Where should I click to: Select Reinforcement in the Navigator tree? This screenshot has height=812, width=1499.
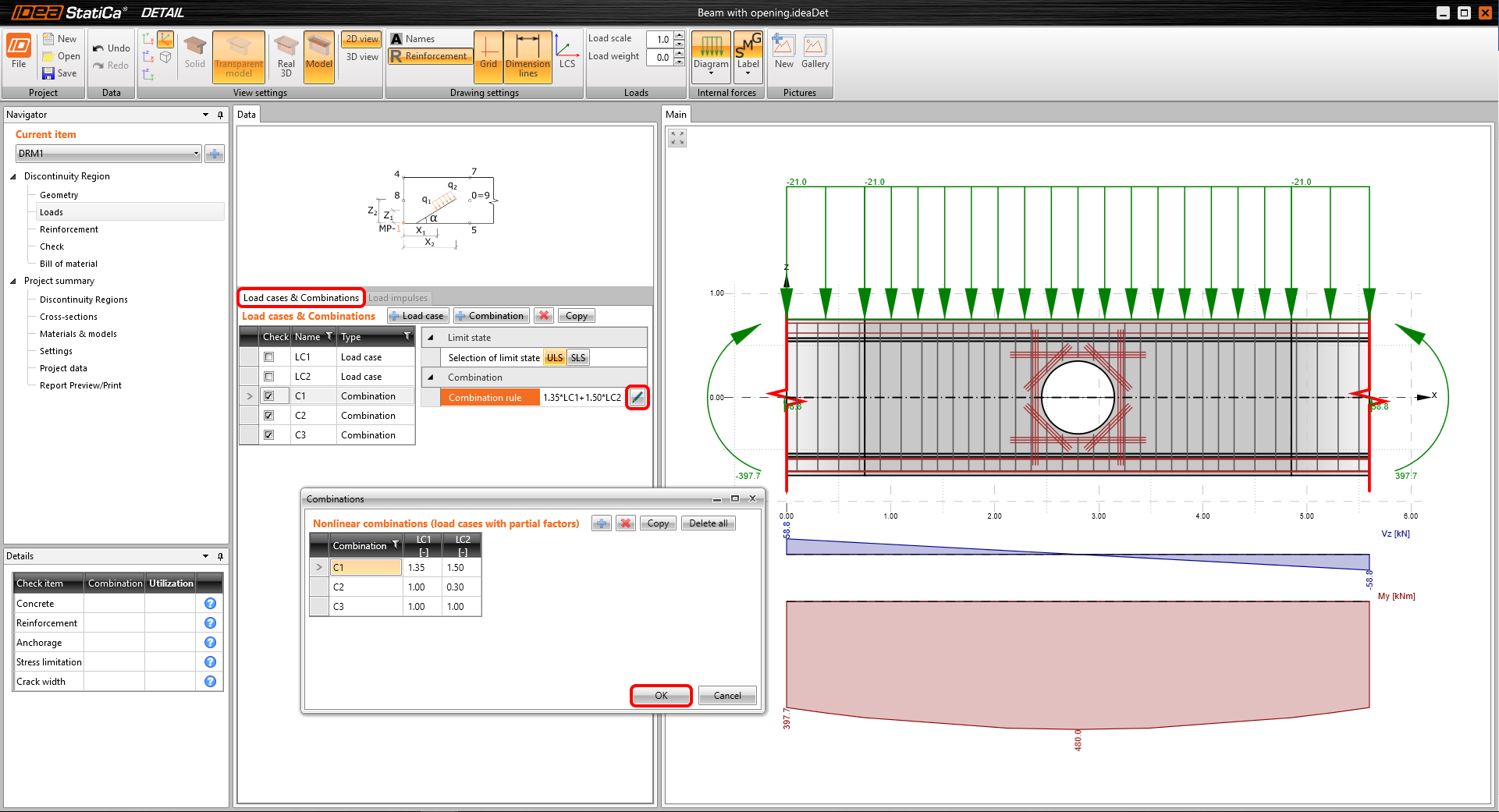tap(69, 229)
